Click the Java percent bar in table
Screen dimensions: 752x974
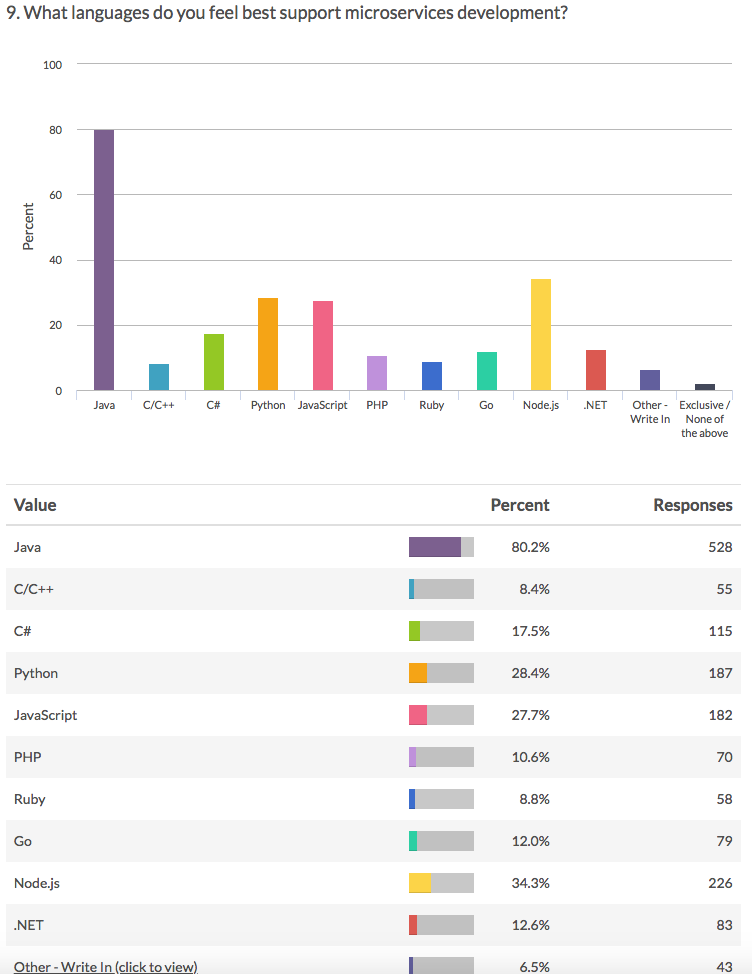click(441, 547)
